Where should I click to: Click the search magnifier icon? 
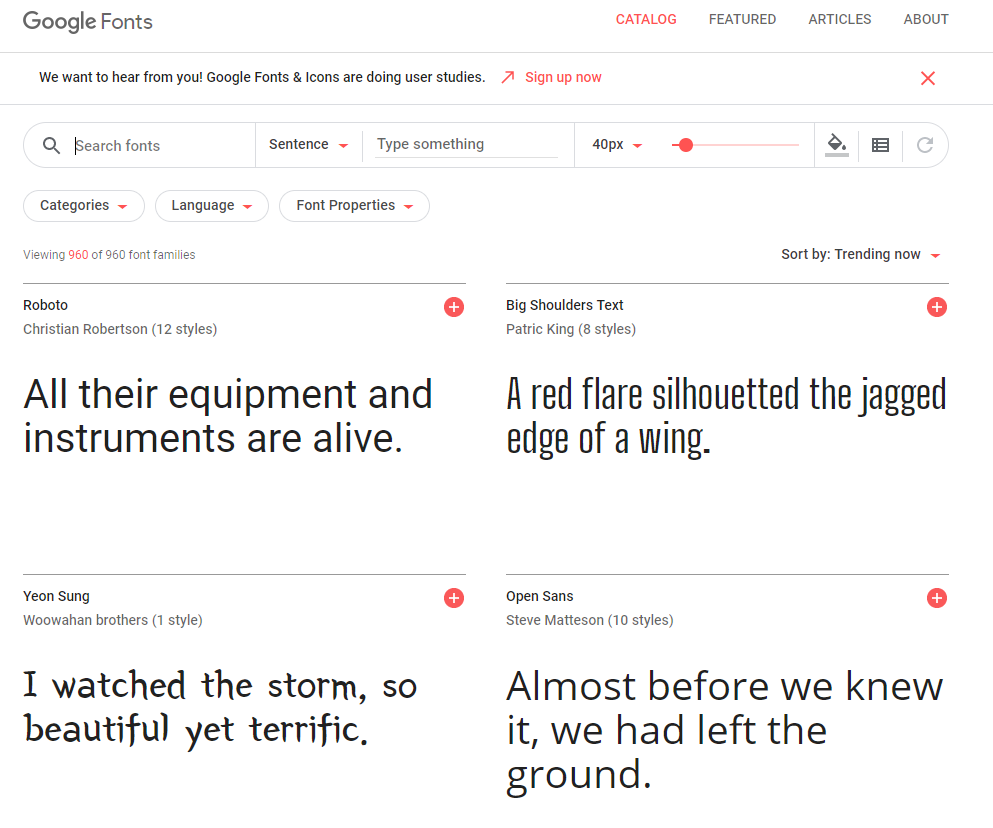(x=51, y=146)
